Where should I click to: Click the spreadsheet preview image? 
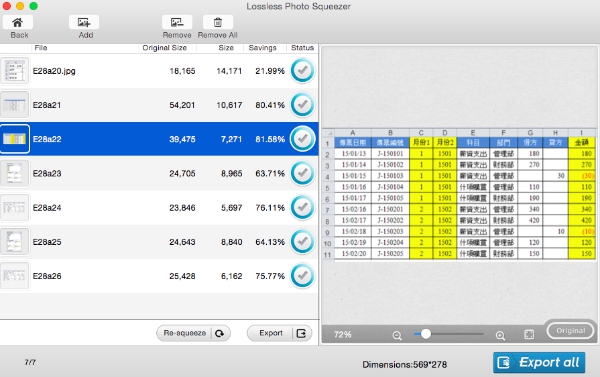pyautogui.click(x=459, y=195)
